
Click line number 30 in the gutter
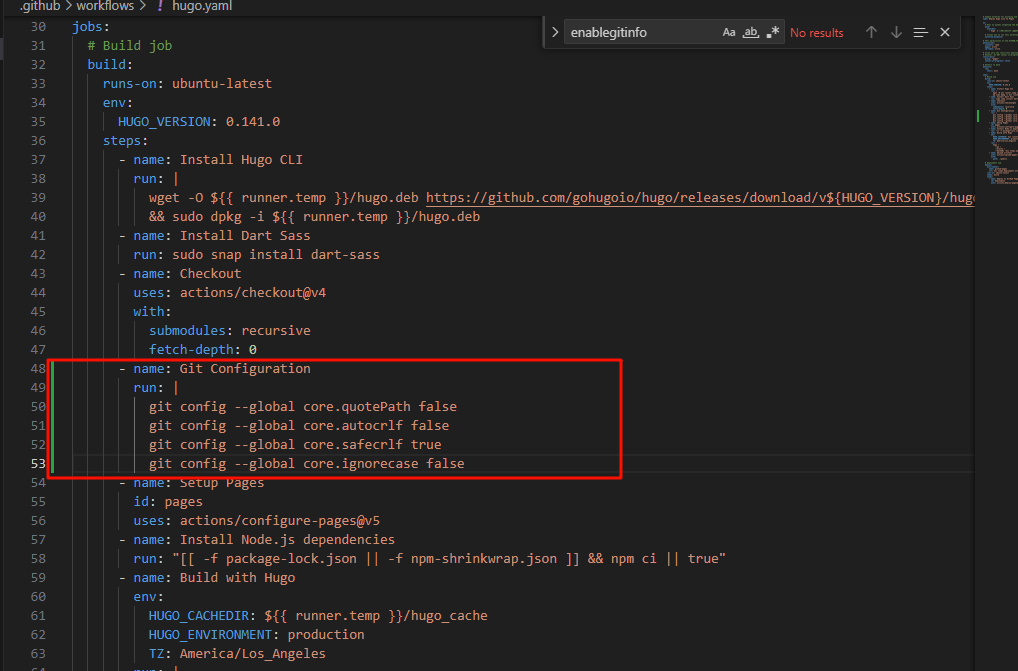click(x=38, y=27)
